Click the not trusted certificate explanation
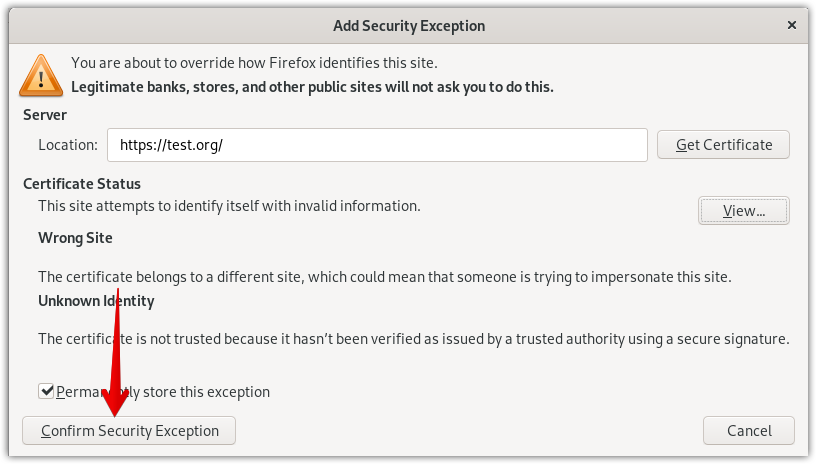 coord(413,339)
